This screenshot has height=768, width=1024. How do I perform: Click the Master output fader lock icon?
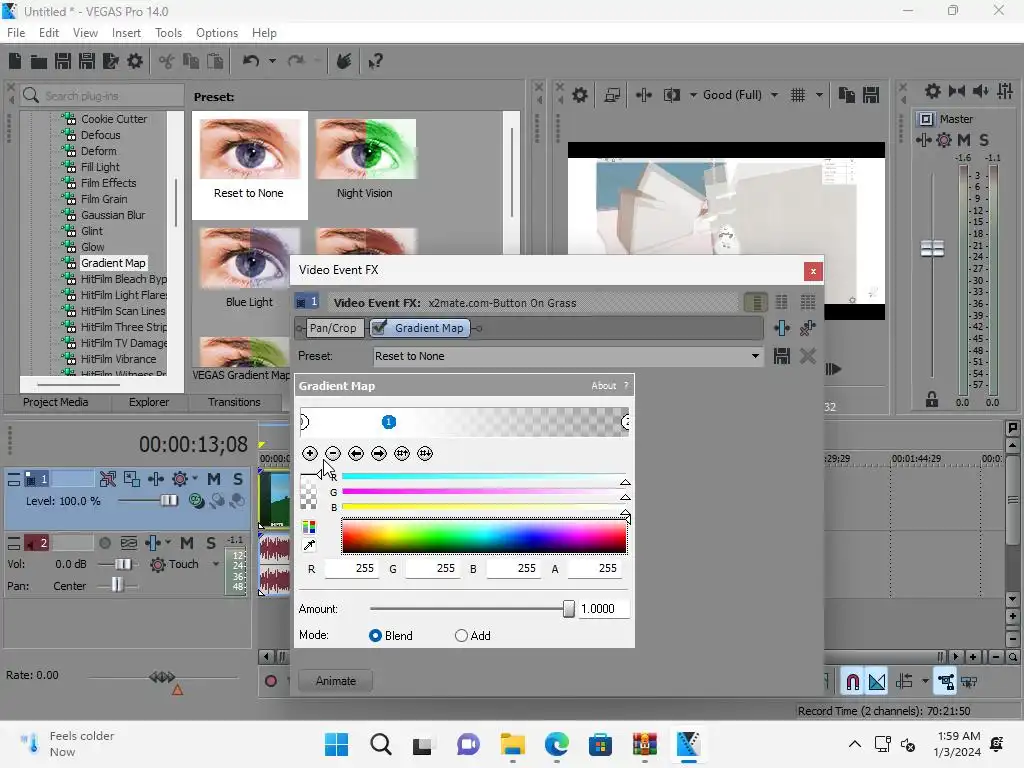(x=932, y=400)
